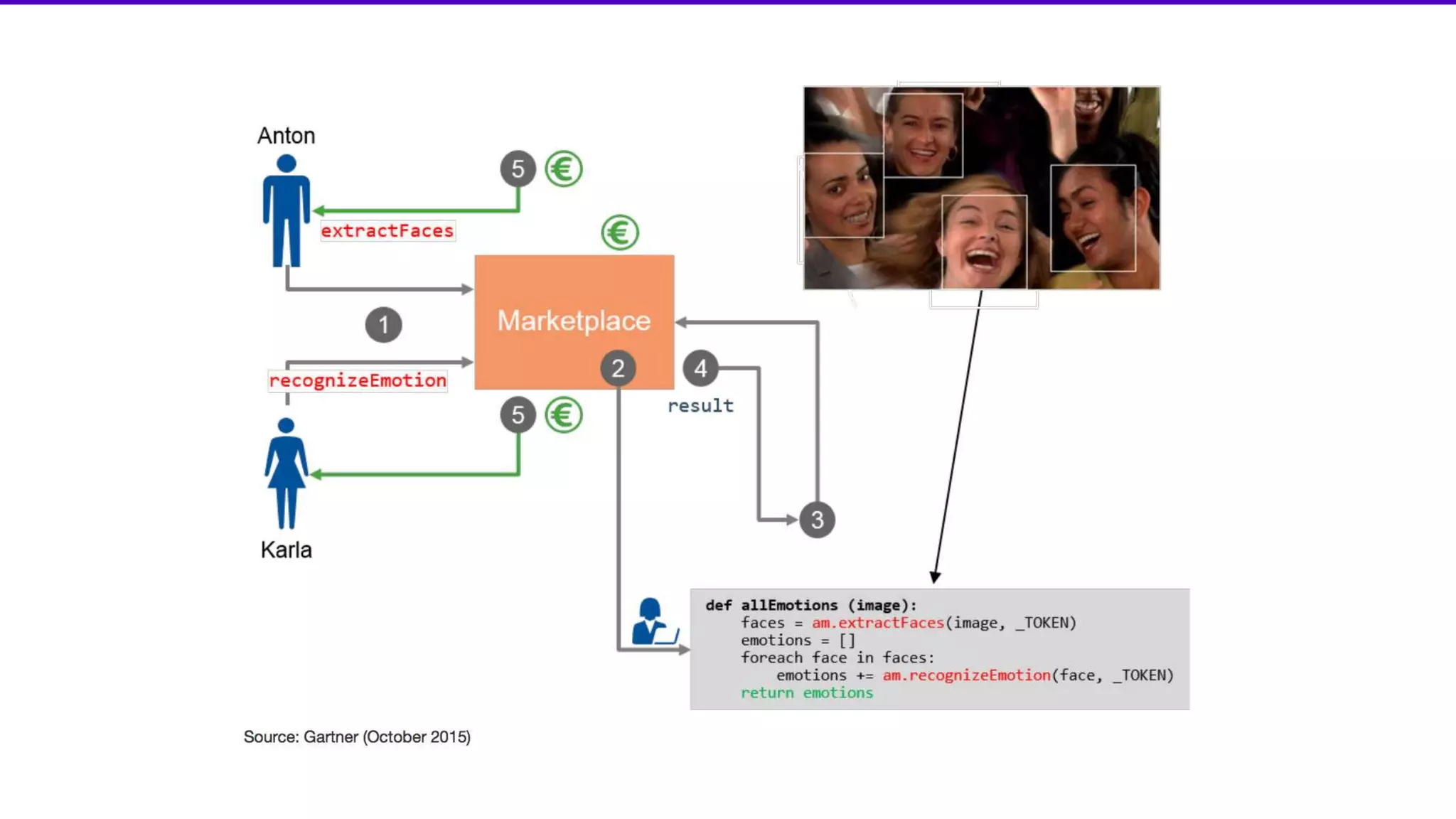The height and width of the screenshot is (819, 1456).
Task: Click the gray circle numbered 3
Action: point(817,520)
